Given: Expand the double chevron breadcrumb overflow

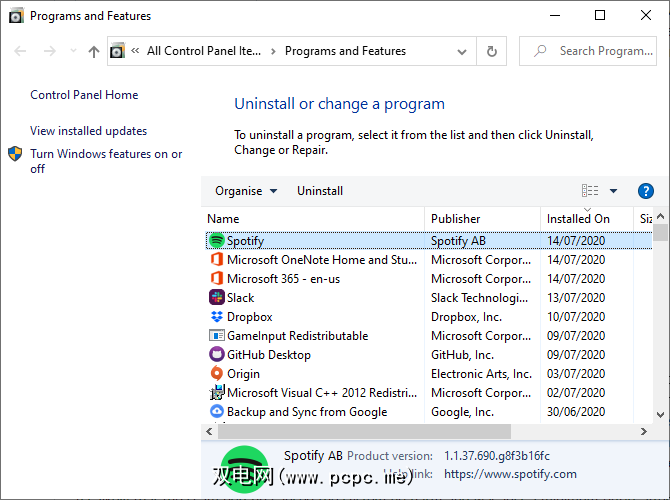Looking at the screenshot, I should point(135,50).
